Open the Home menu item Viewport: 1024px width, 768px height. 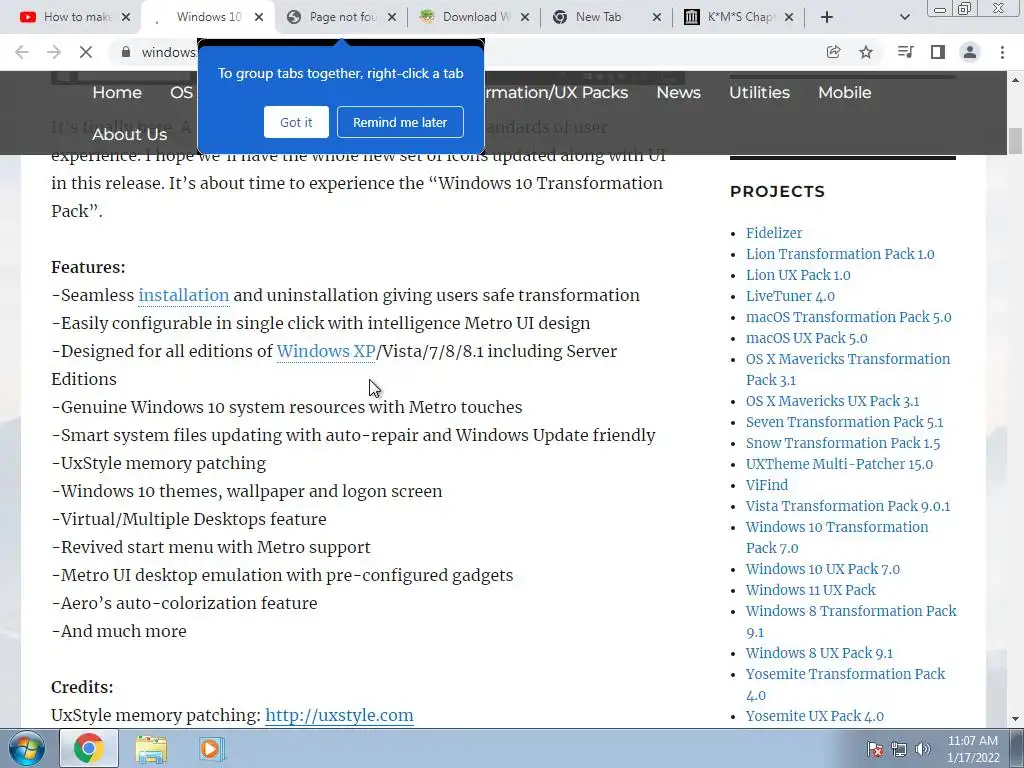click(117, 93)
